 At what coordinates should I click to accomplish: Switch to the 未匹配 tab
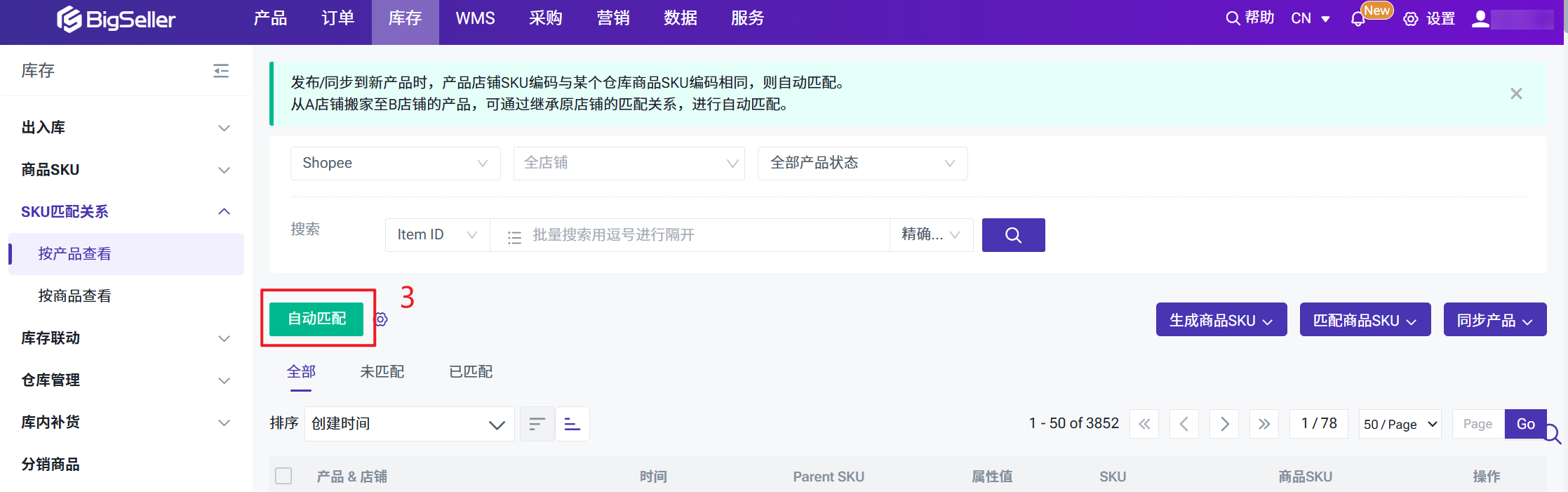click(x=382, y=372)
